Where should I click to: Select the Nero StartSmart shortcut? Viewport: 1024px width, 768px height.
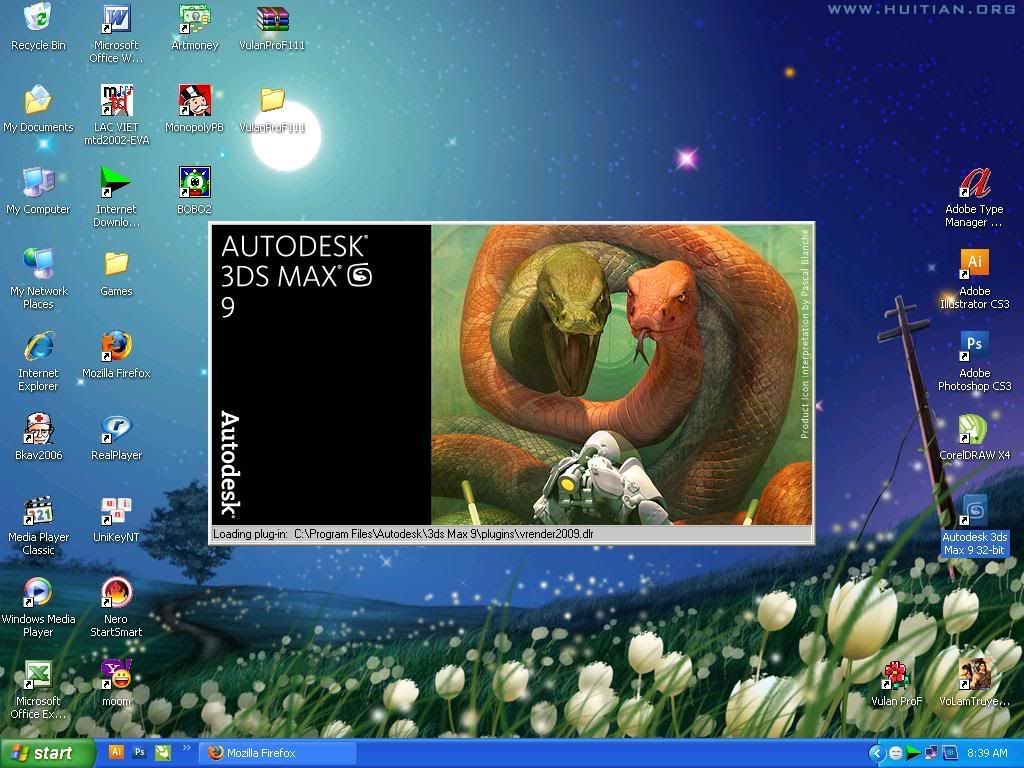coord(116,607)
